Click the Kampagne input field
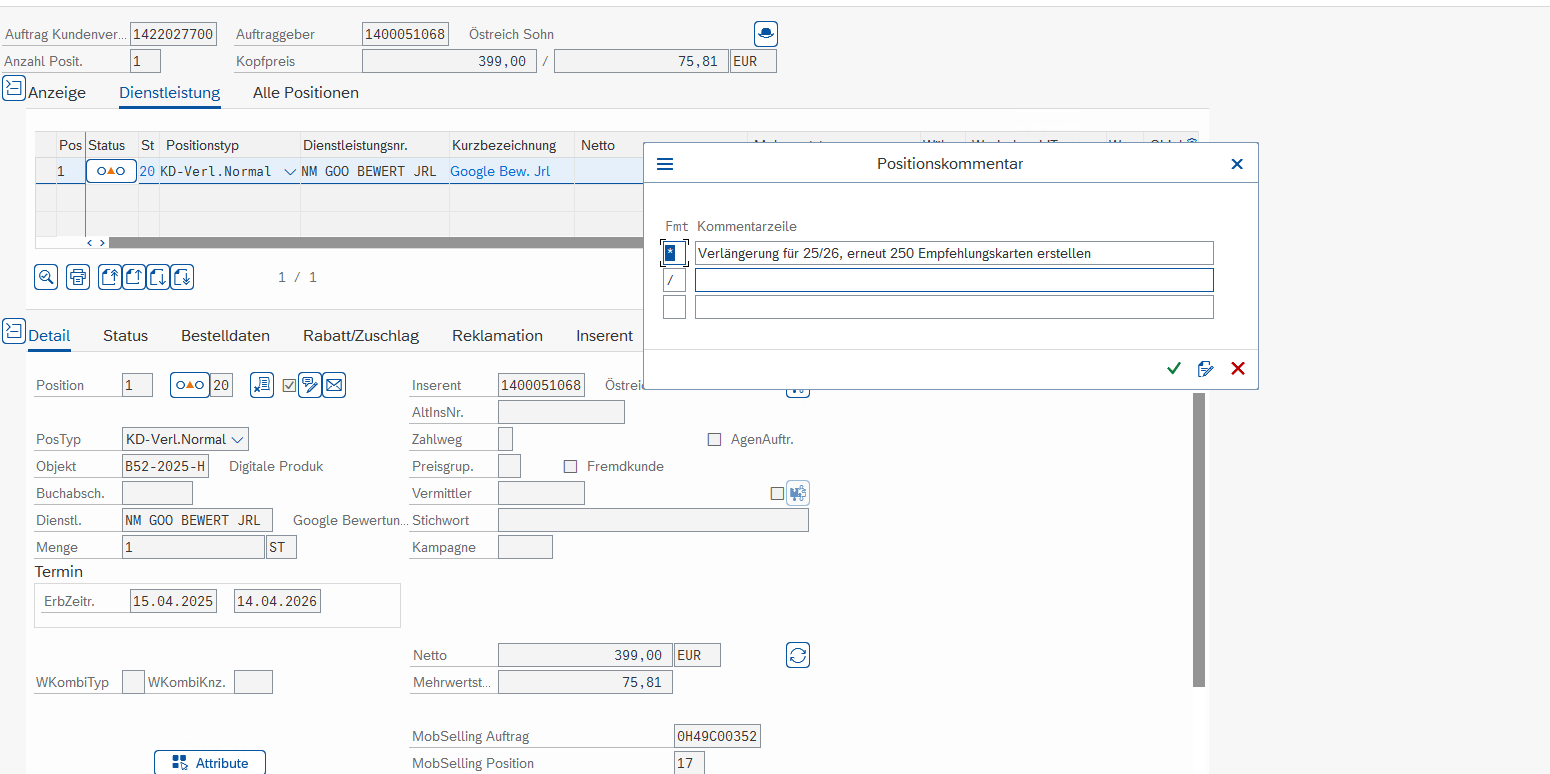The height and width of the screenshot is (774, 1550). point(525,547)
